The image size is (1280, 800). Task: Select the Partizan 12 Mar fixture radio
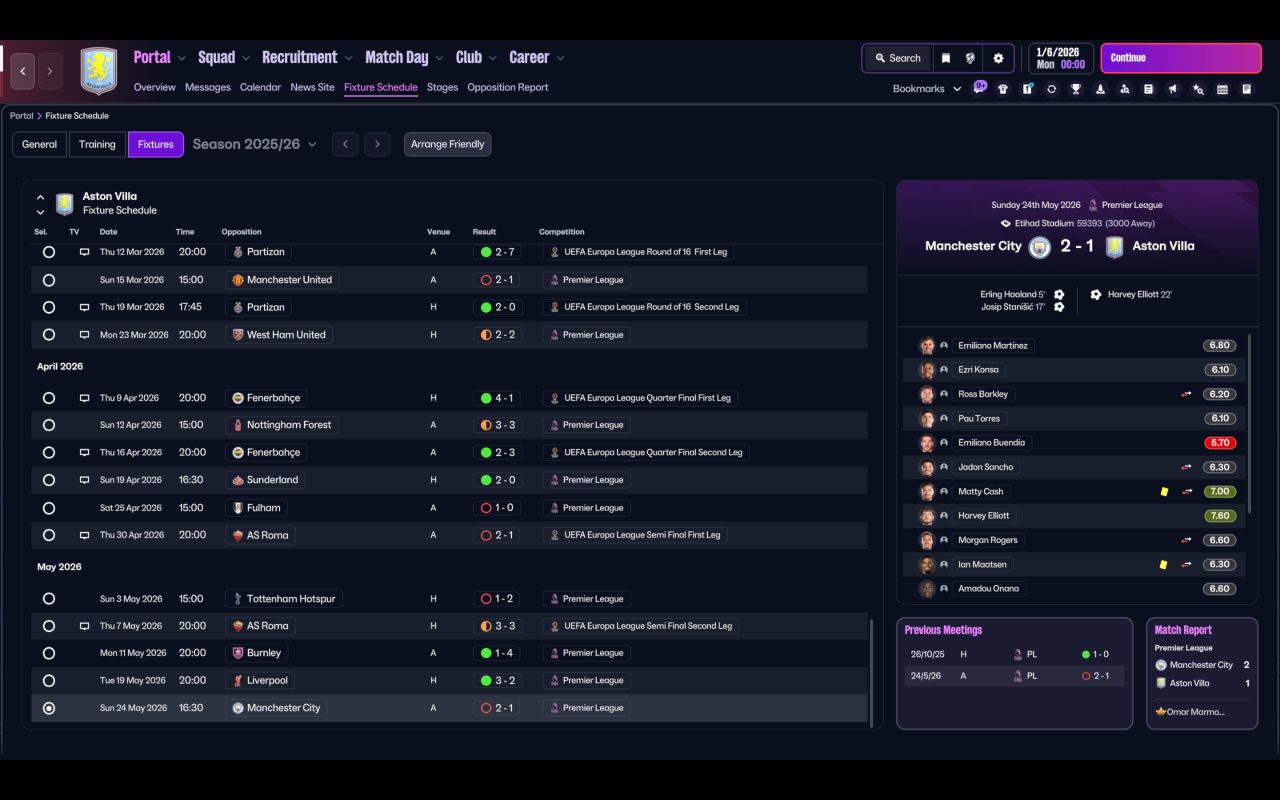49,252
